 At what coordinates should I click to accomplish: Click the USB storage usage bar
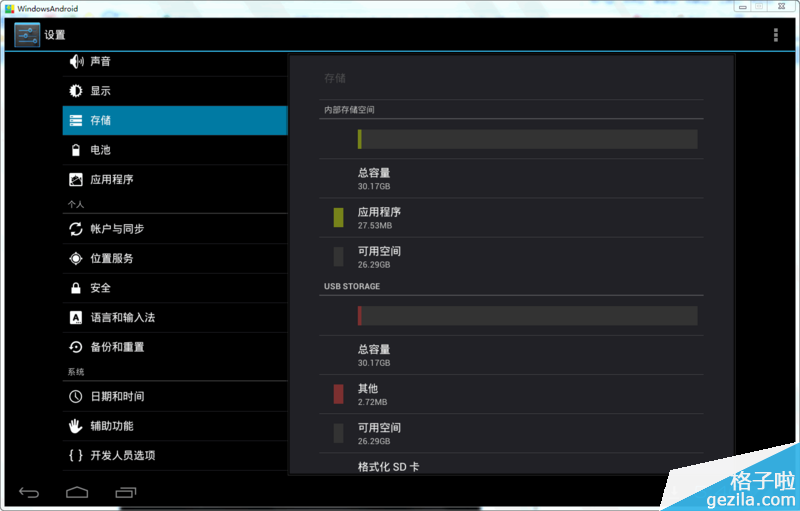coord(528,316)
